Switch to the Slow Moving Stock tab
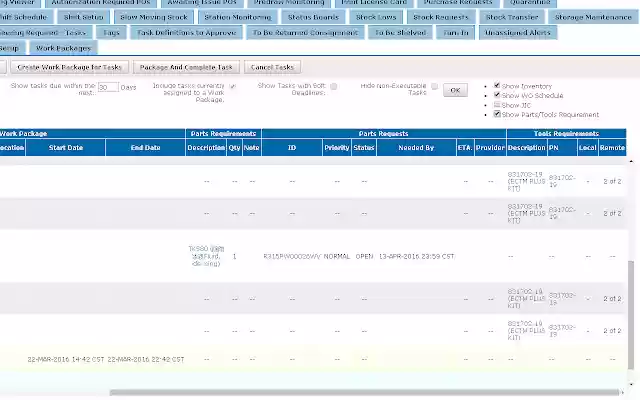 [x=154, y=17]
